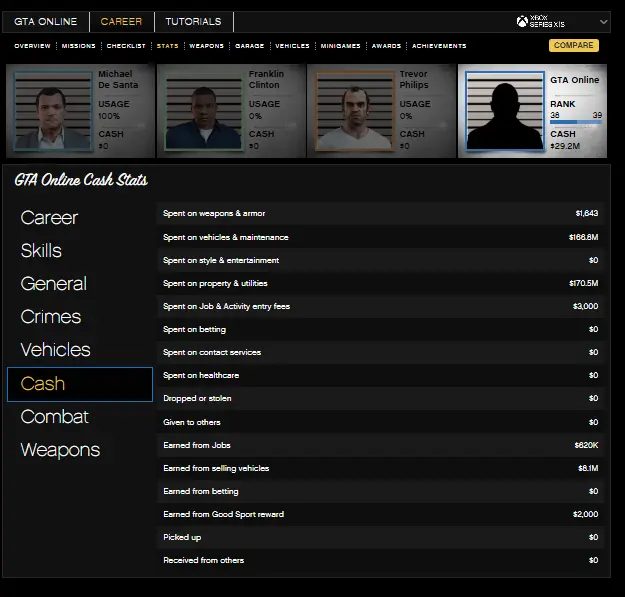Click the GTA Online rank progress bar
The height and width of the screenshot is (597, 625).
click(576, 123)
